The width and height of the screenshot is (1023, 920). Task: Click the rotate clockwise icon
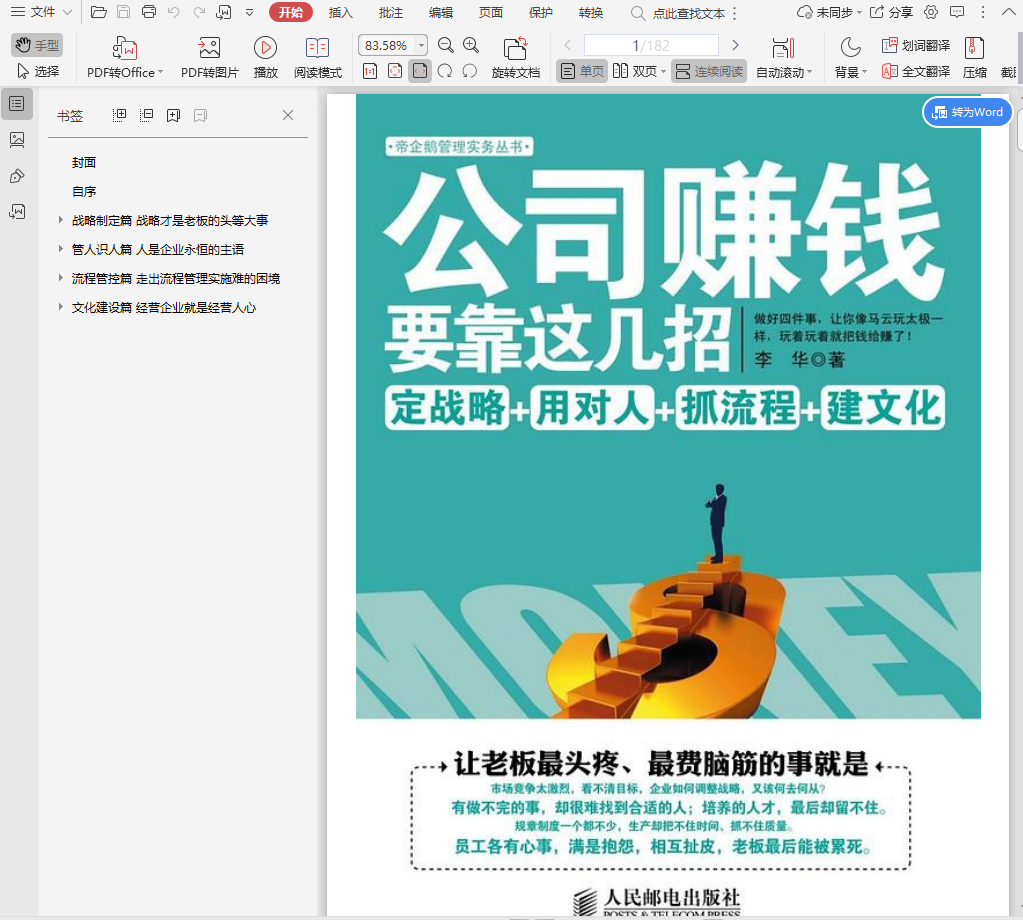tap(445, 71)
